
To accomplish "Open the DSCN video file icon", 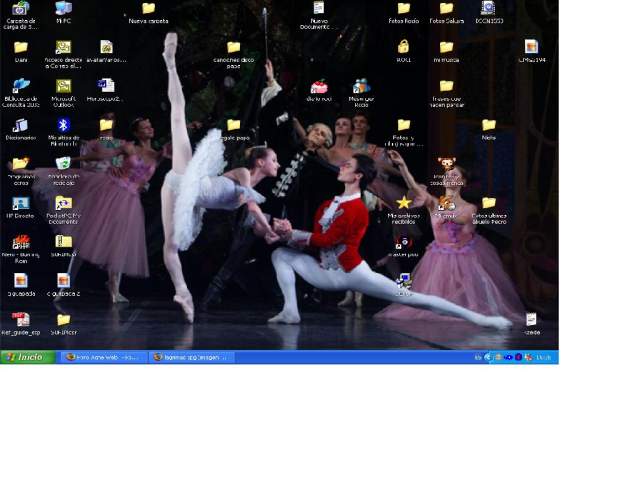I will (489, 8).
